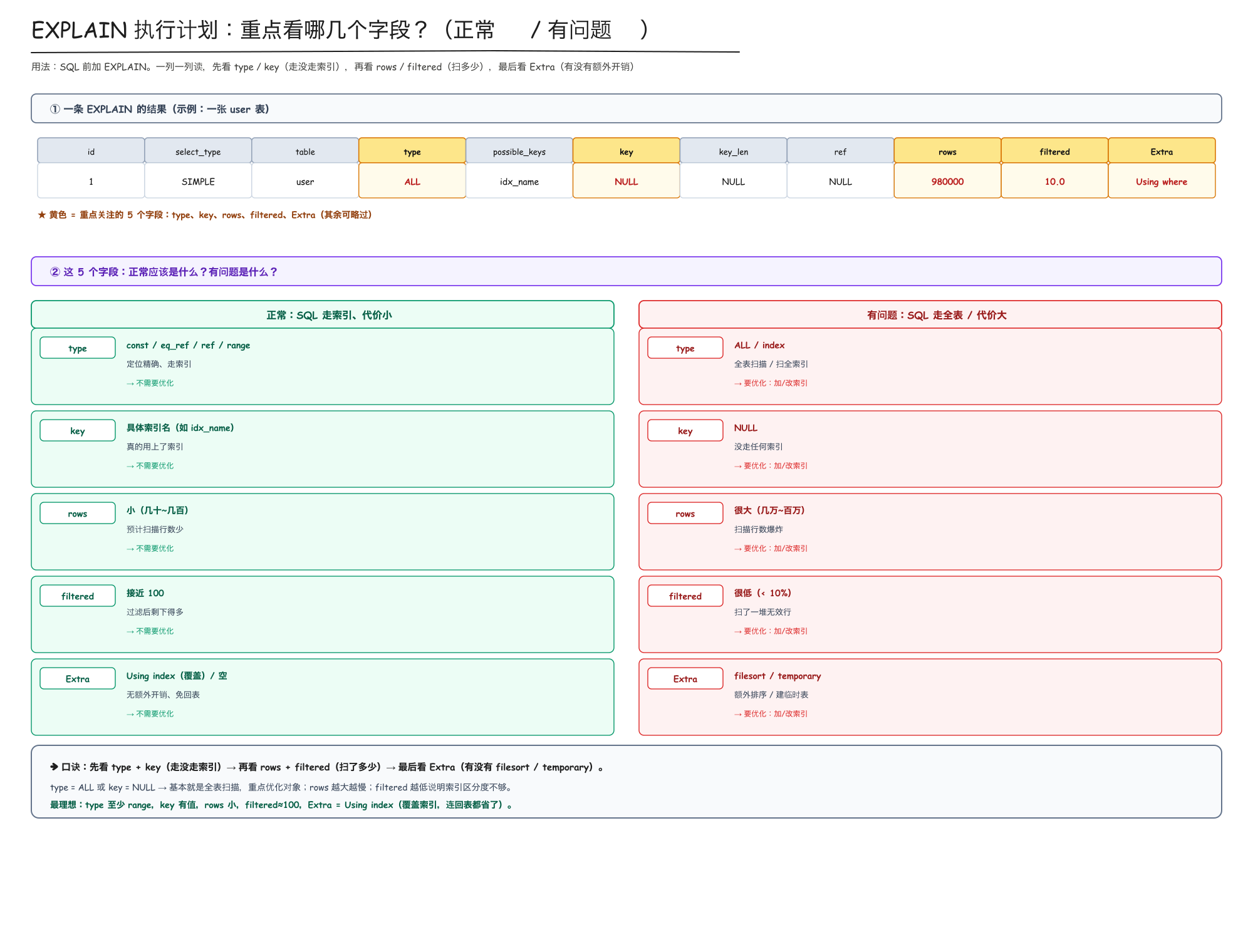Click 'const / eq_ref / ref / range' text
This screenshot has height=952, width=1253.
[x=188, y=345]
